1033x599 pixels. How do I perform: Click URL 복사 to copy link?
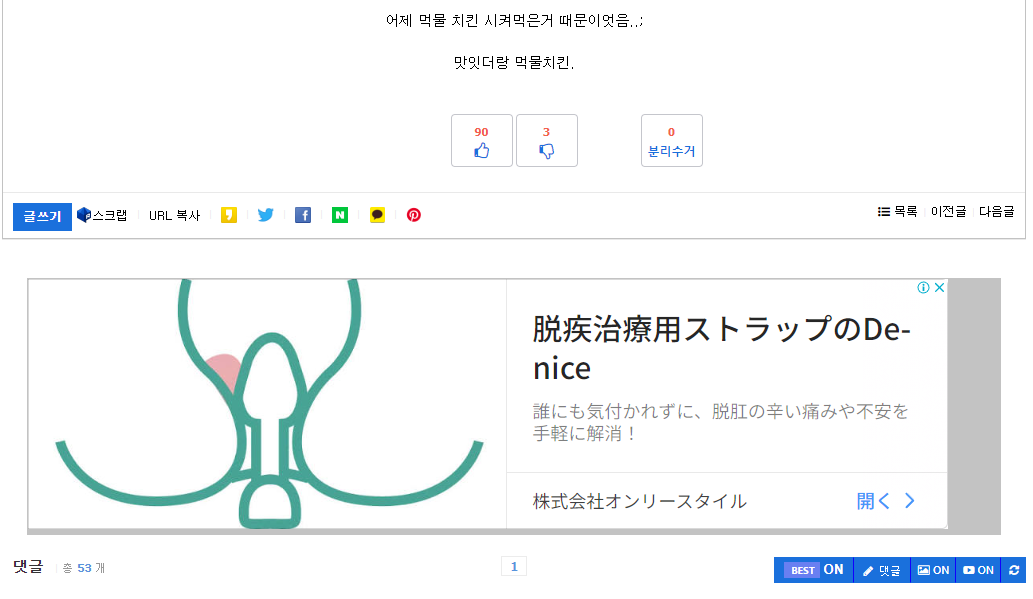174,215
